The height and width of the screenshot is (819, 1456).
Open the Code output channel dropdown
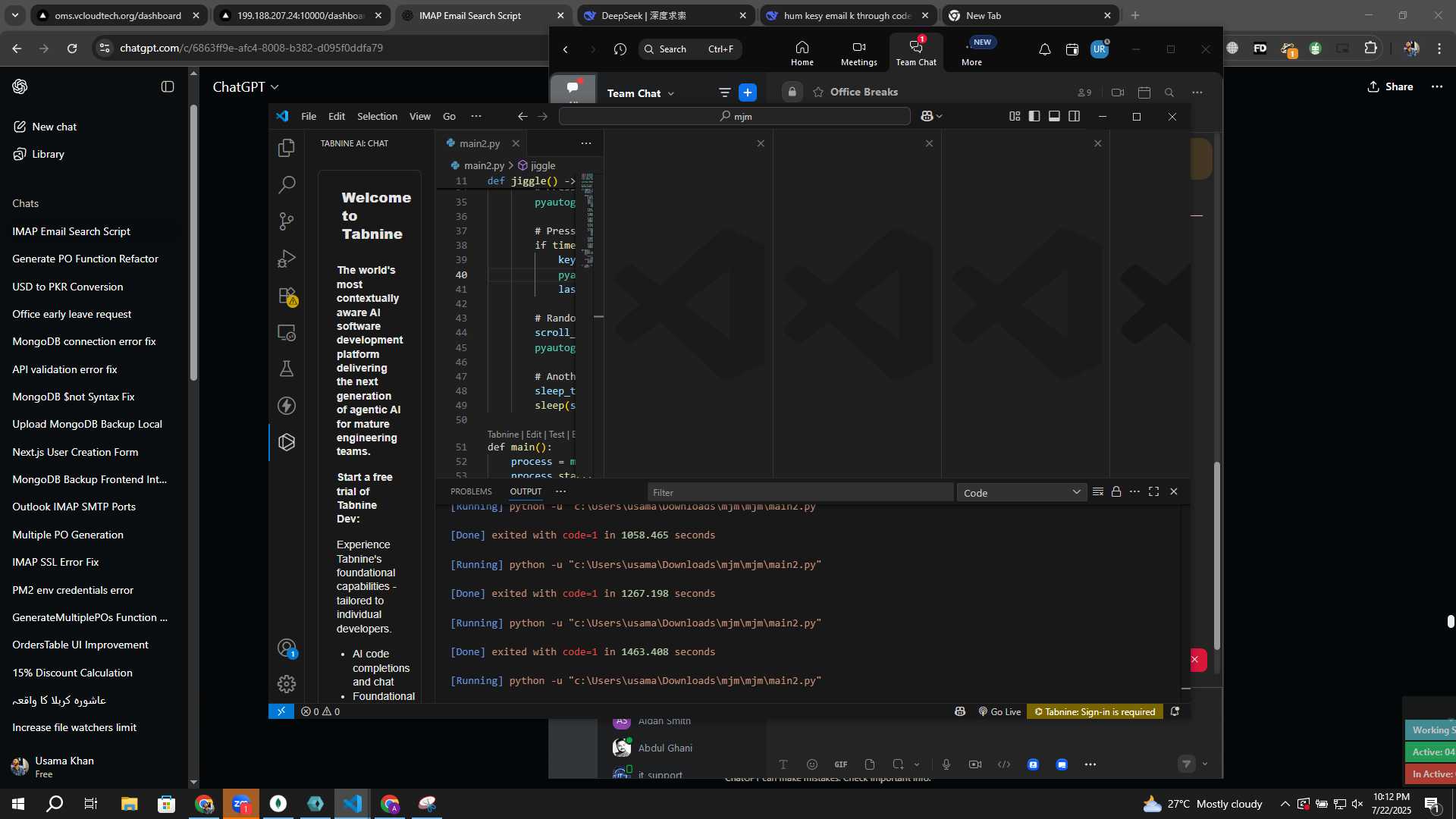coord(1021,492)
